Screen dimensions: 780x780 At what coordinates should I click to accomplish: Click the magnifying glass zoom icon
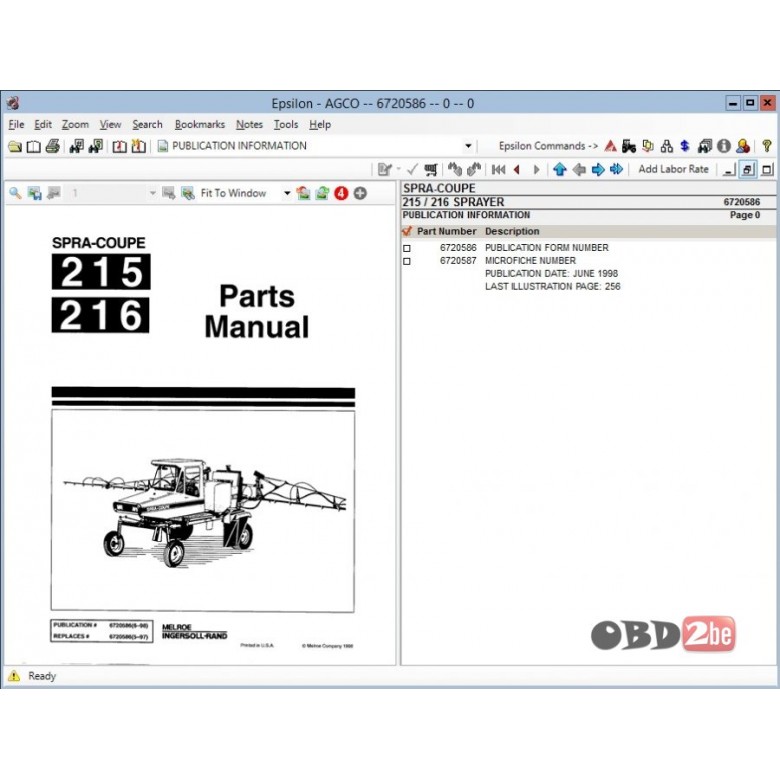[x=15, y=193]
